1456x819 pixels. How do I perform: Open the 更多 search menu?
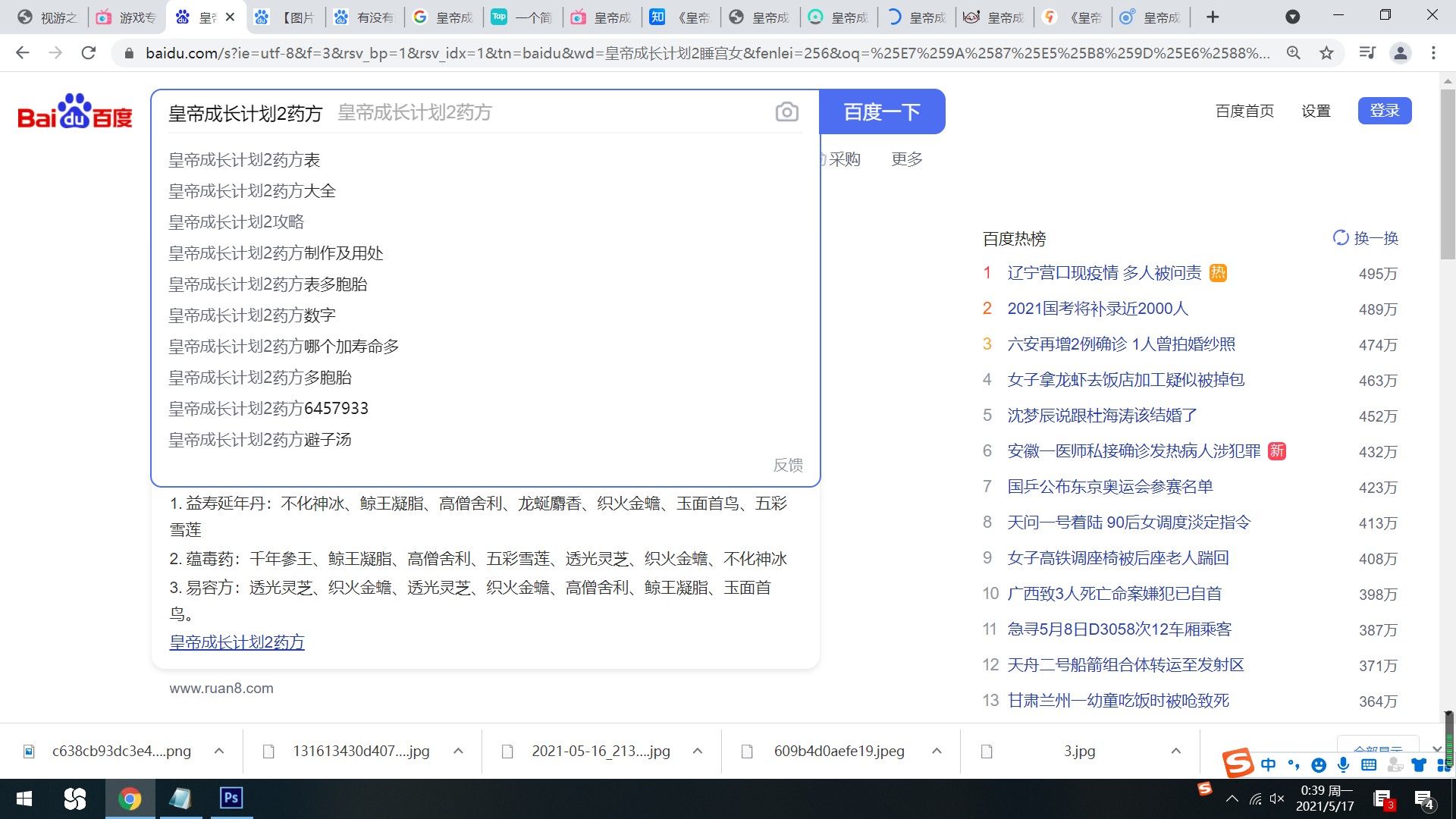coord(906,159)
